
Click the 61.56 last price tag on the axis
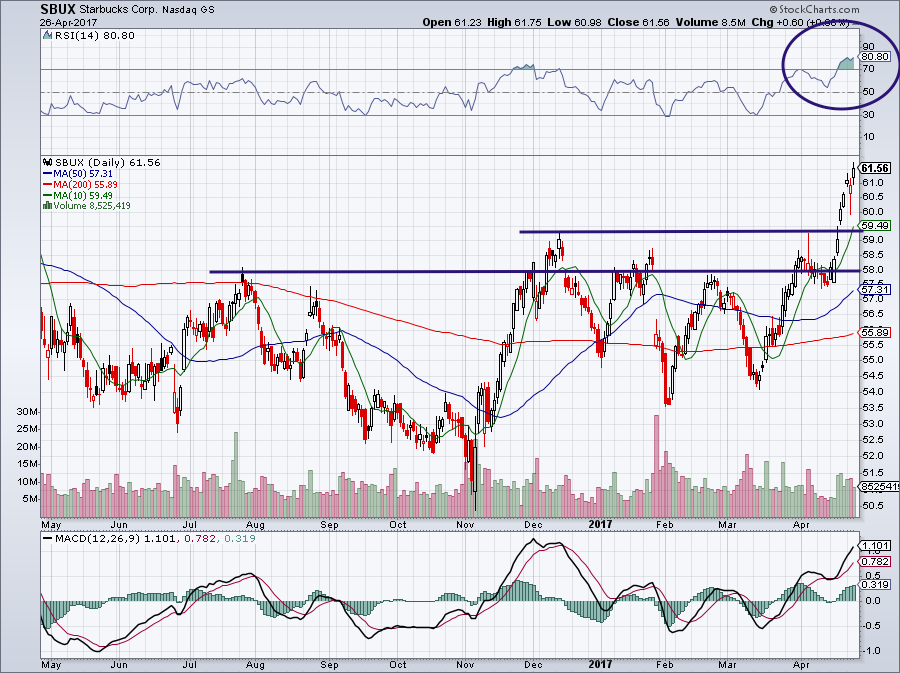tap(876, 168)
